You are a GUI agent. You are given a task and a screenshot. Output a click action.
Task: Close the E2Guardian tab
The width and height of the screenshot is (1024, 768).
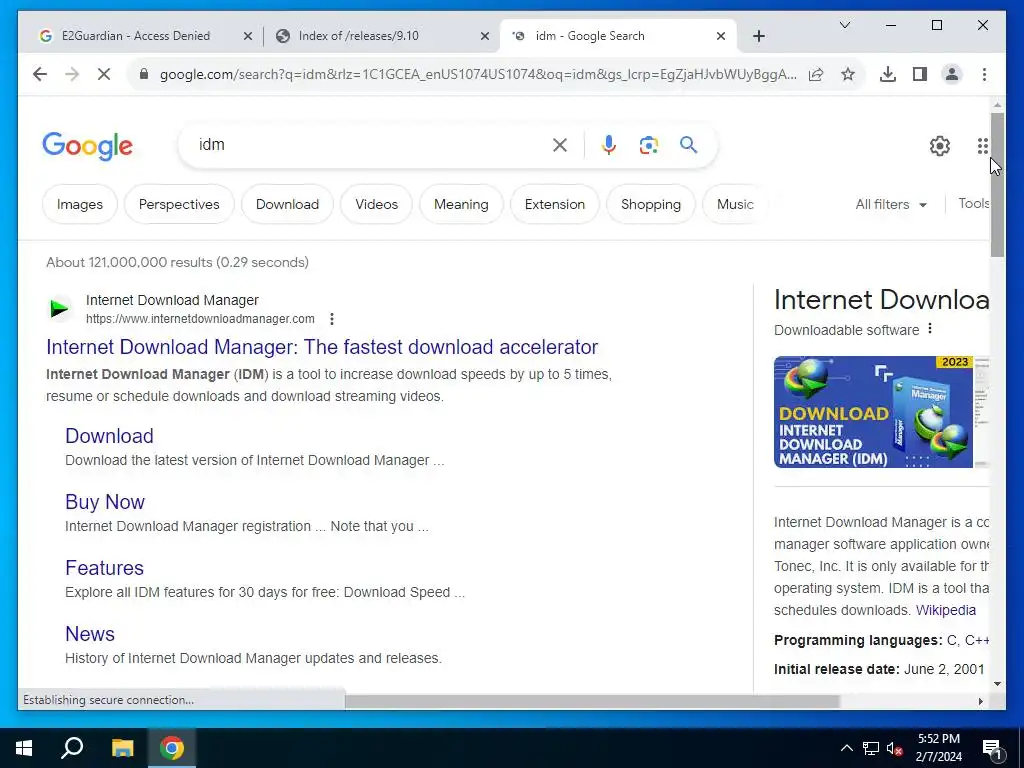[248, 36]
